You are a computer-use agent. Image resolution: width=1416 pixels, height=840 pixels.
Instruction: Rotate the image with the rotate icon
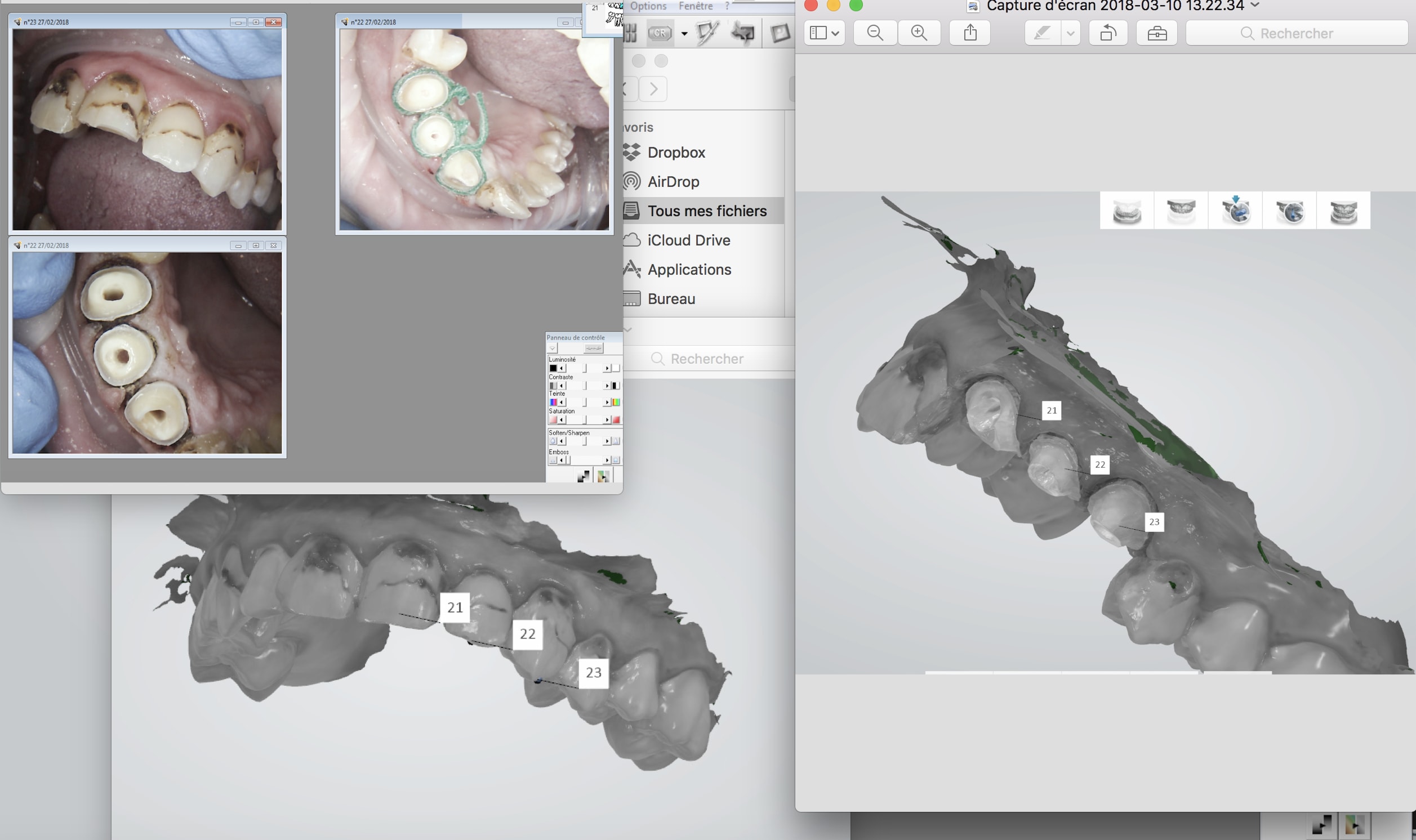coord(1108,33)
